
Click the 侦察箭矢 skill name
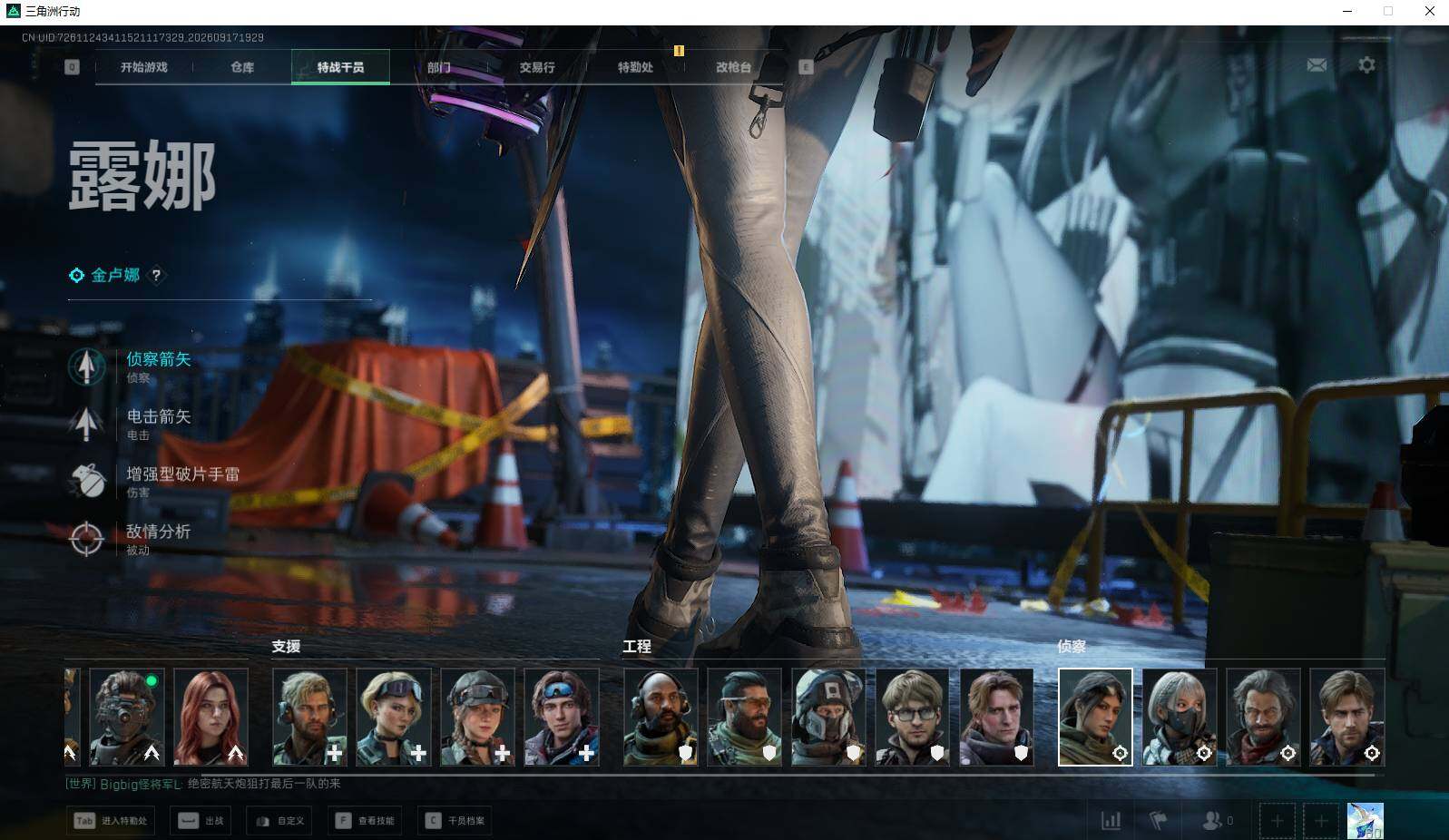(x=159, y=359)
